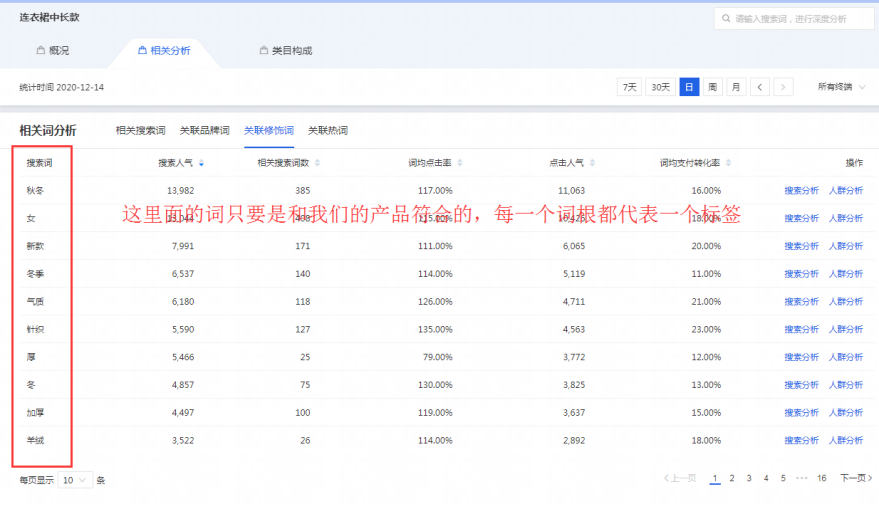Jump to last page 16
The image size is (879, 505).
(x=821, y=478)
